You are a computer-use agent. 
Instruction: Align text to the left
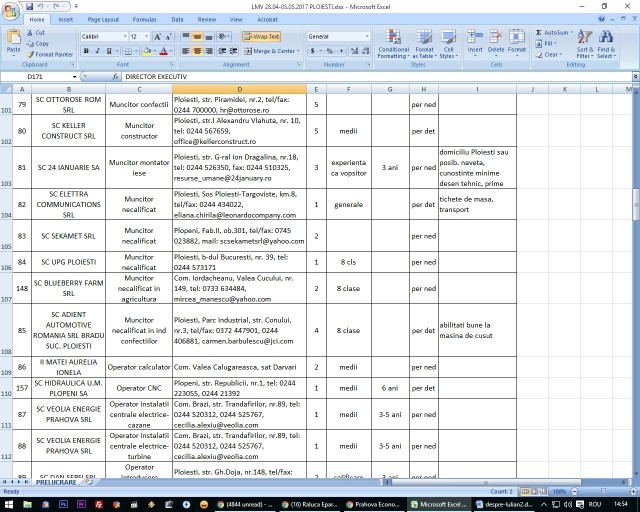pyautogui.click(x=186, y=51)
